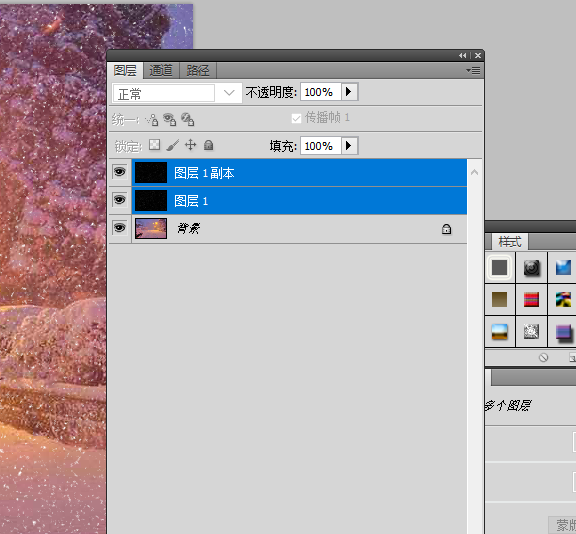Image resolution: width=576 pixels, height=534 pixels.
Task: Apply the black round button style
Action: pos(531,267)
